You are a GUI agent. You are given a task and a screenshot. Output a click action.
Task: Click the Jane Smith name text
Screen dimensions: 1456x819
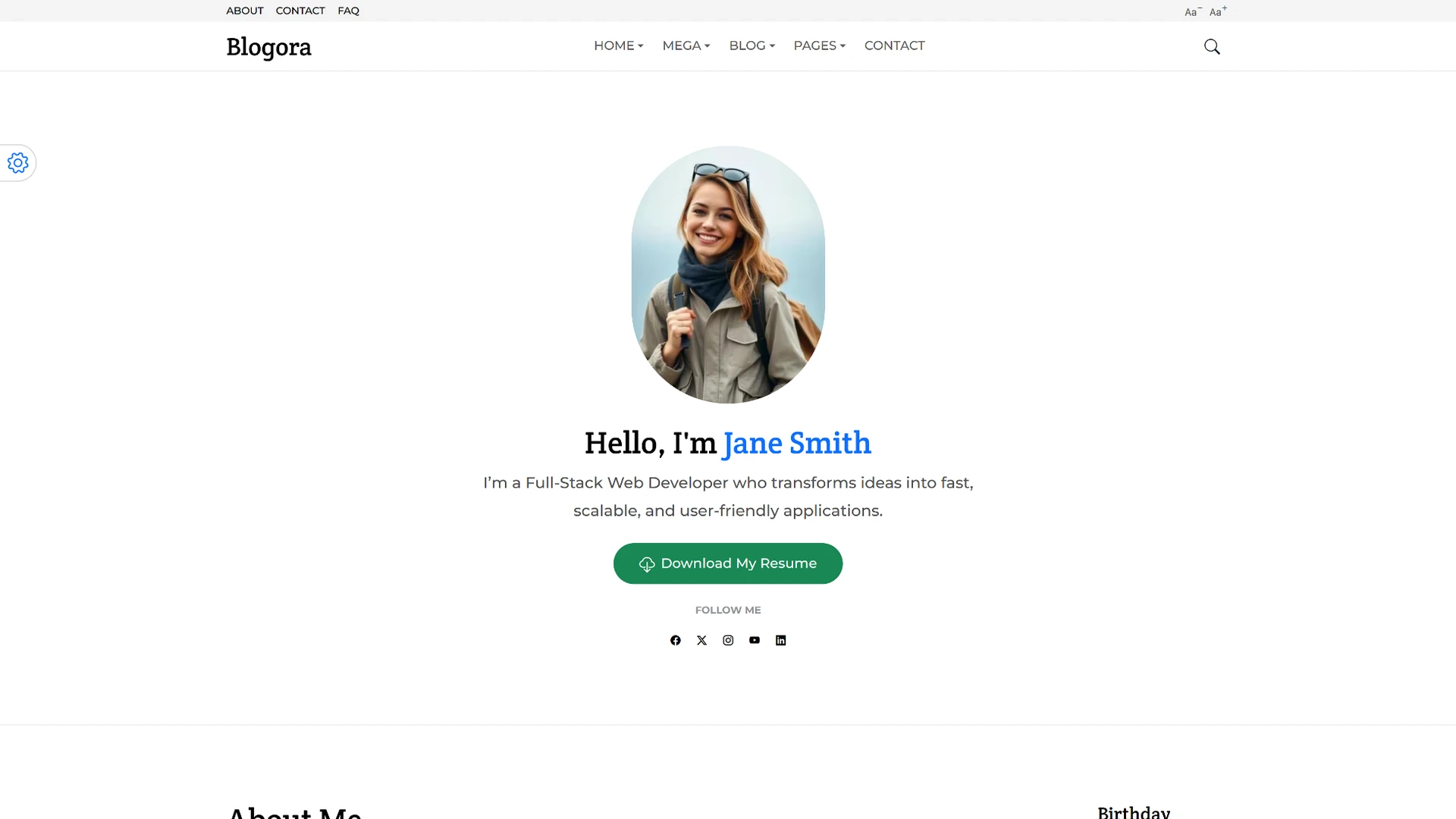(x=797, y=444)
